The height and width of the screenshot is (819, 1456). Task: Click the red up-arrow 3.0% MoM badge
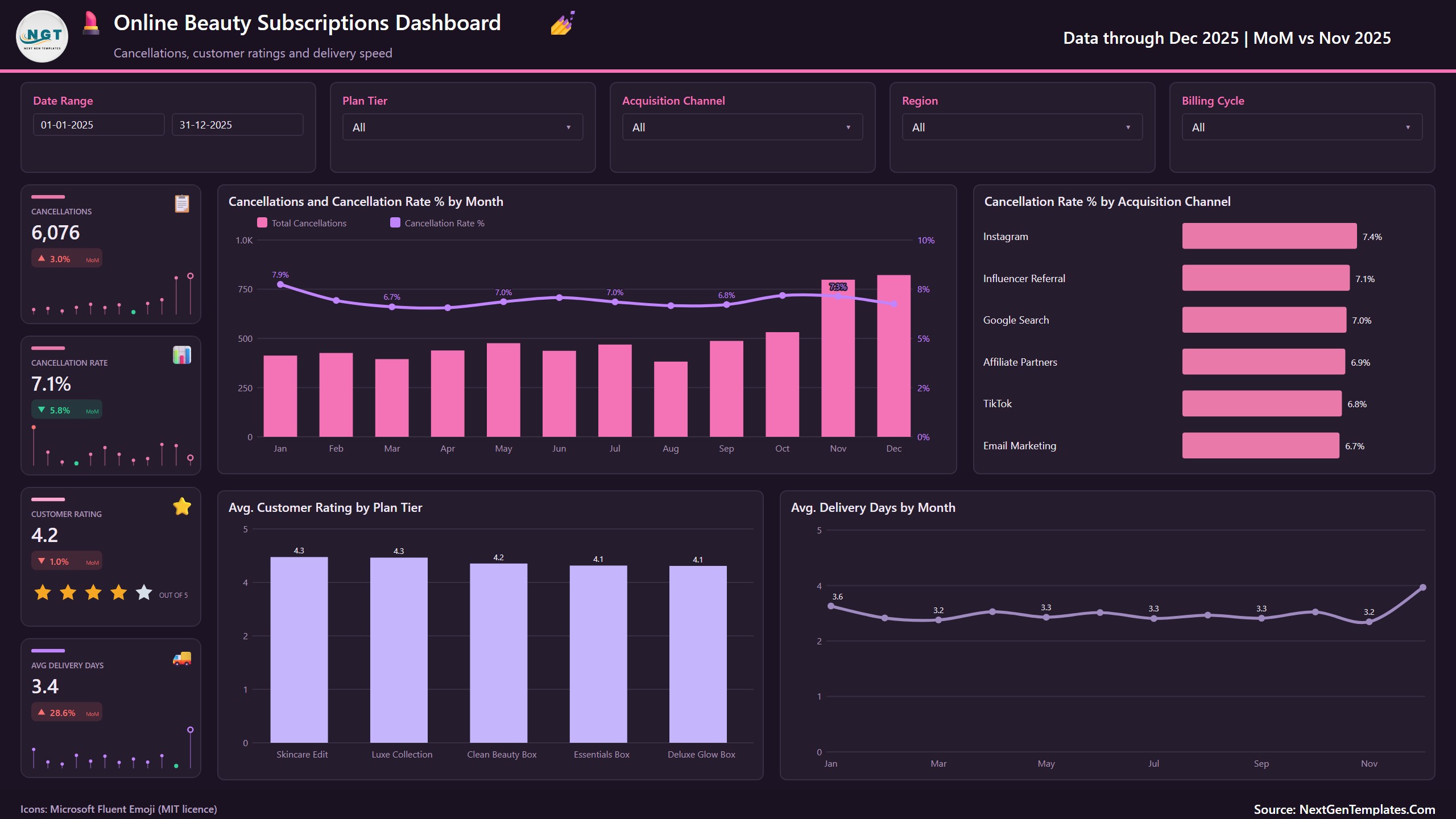click(x=67, y=259)
